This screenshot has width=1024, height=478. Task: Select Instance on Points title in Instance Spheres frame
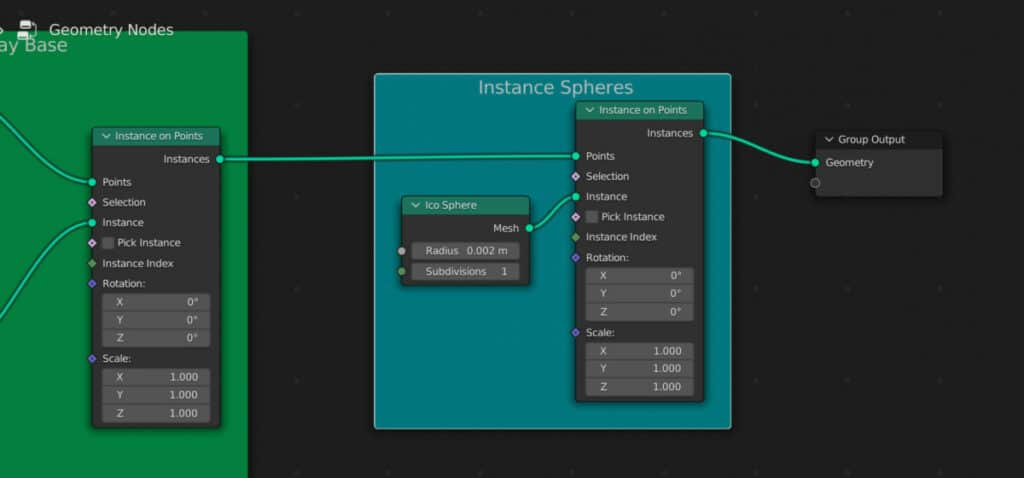643,110
